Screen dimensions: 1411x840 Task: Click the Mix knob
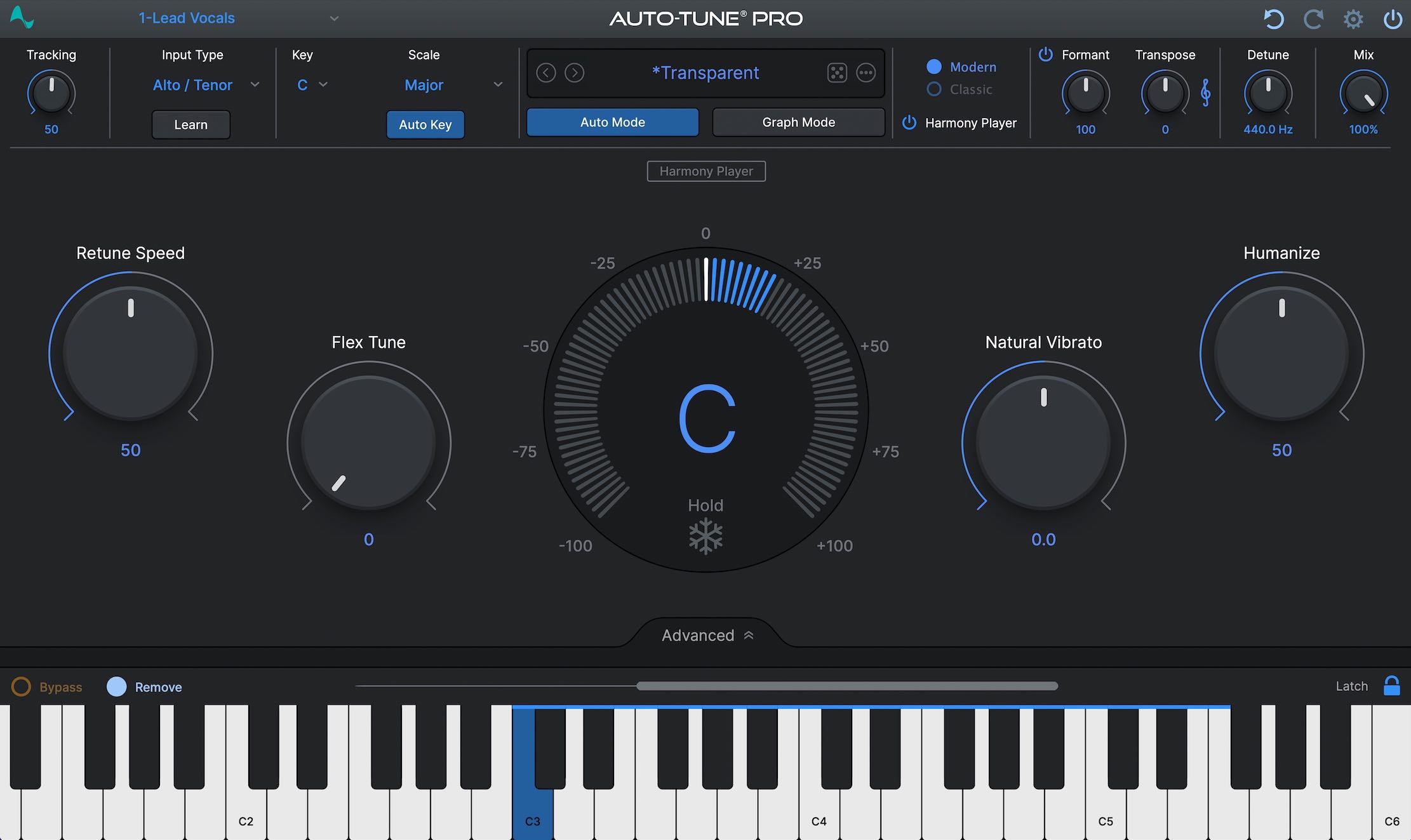coord(1363,94)
